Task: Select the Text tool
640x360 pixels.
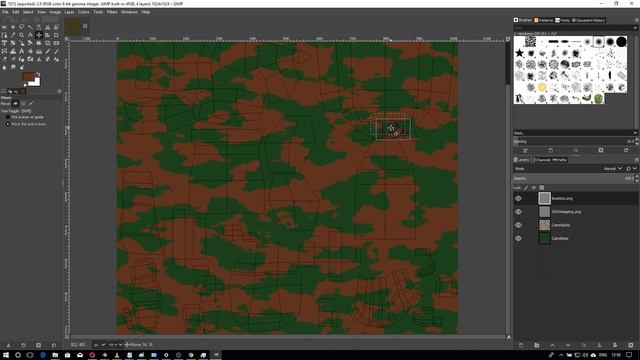Action: [21, 51]
